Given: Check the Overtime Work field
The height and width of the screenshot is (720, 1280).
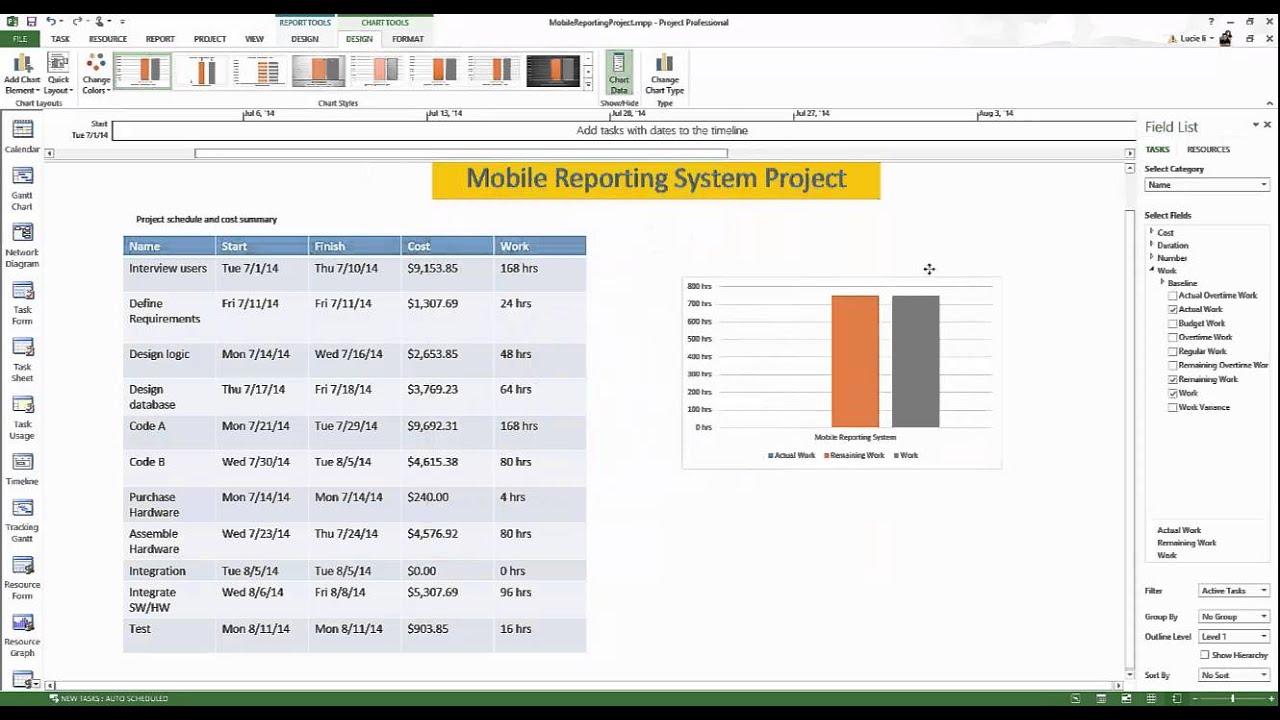Looking at the screenshot, I should pos(1173,338).
